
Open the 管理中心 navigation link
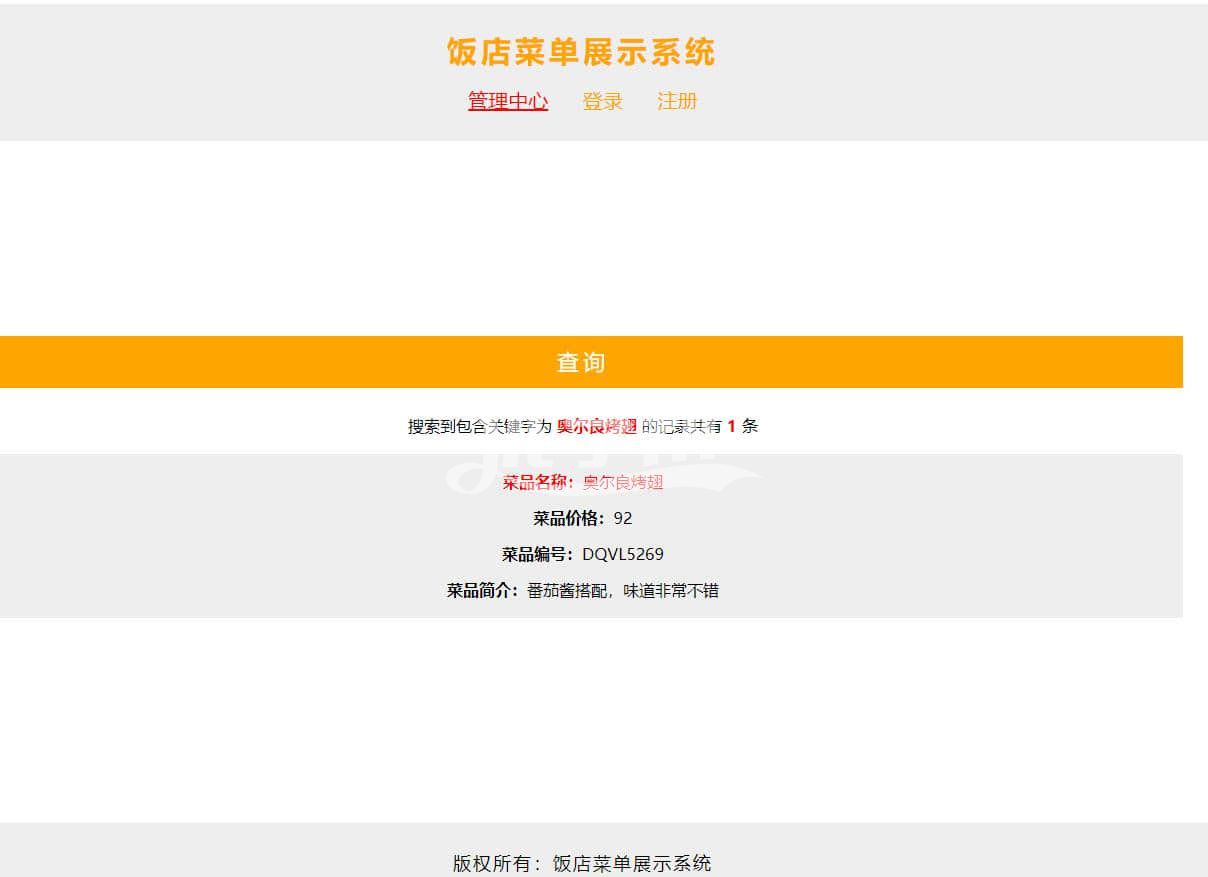tap(507, 101)
